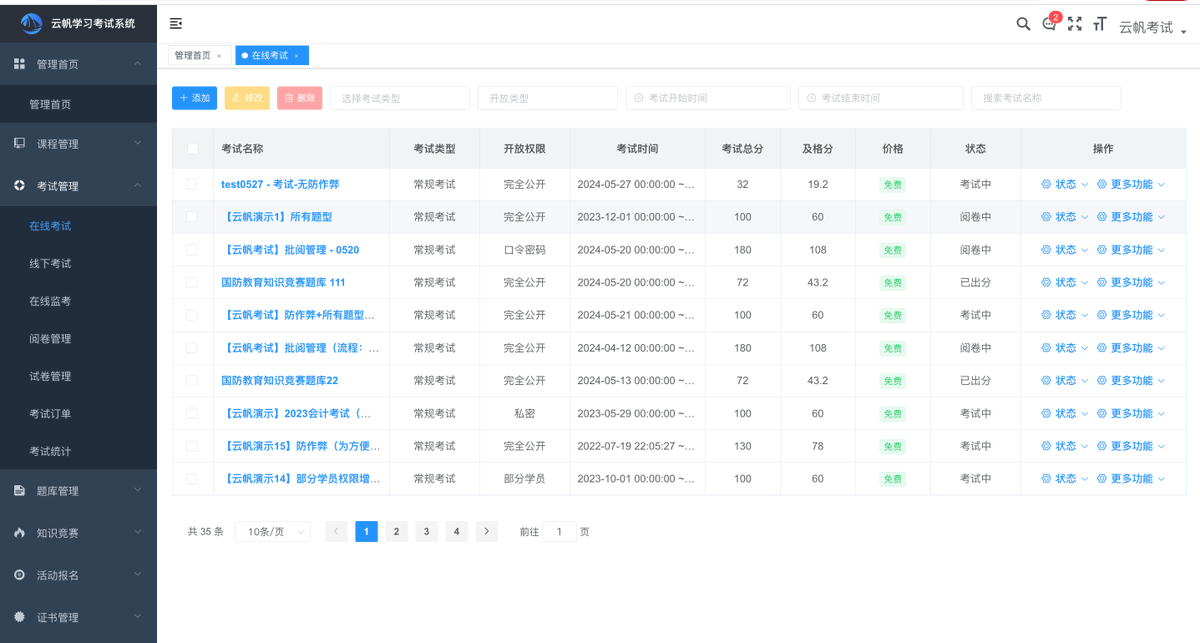1200x643 pixels.
Task: Open 状态 dropdown for 批阅管理 - 0520 row
Action: coord(1065,250)
